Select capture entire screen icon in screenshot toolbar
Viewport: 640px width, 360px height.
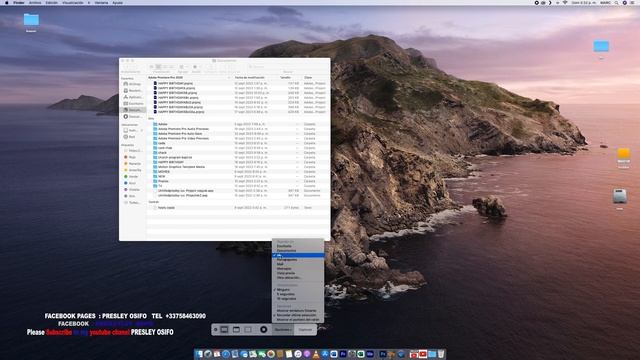(224, 329)
